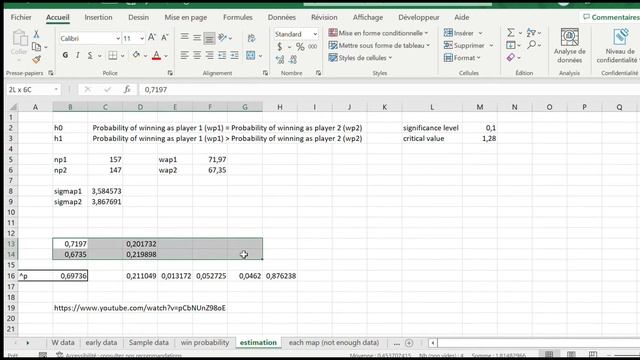This screenshot has height=360, width=640.
Task: Click the borders icon
Action: click(x=113, y=55)
